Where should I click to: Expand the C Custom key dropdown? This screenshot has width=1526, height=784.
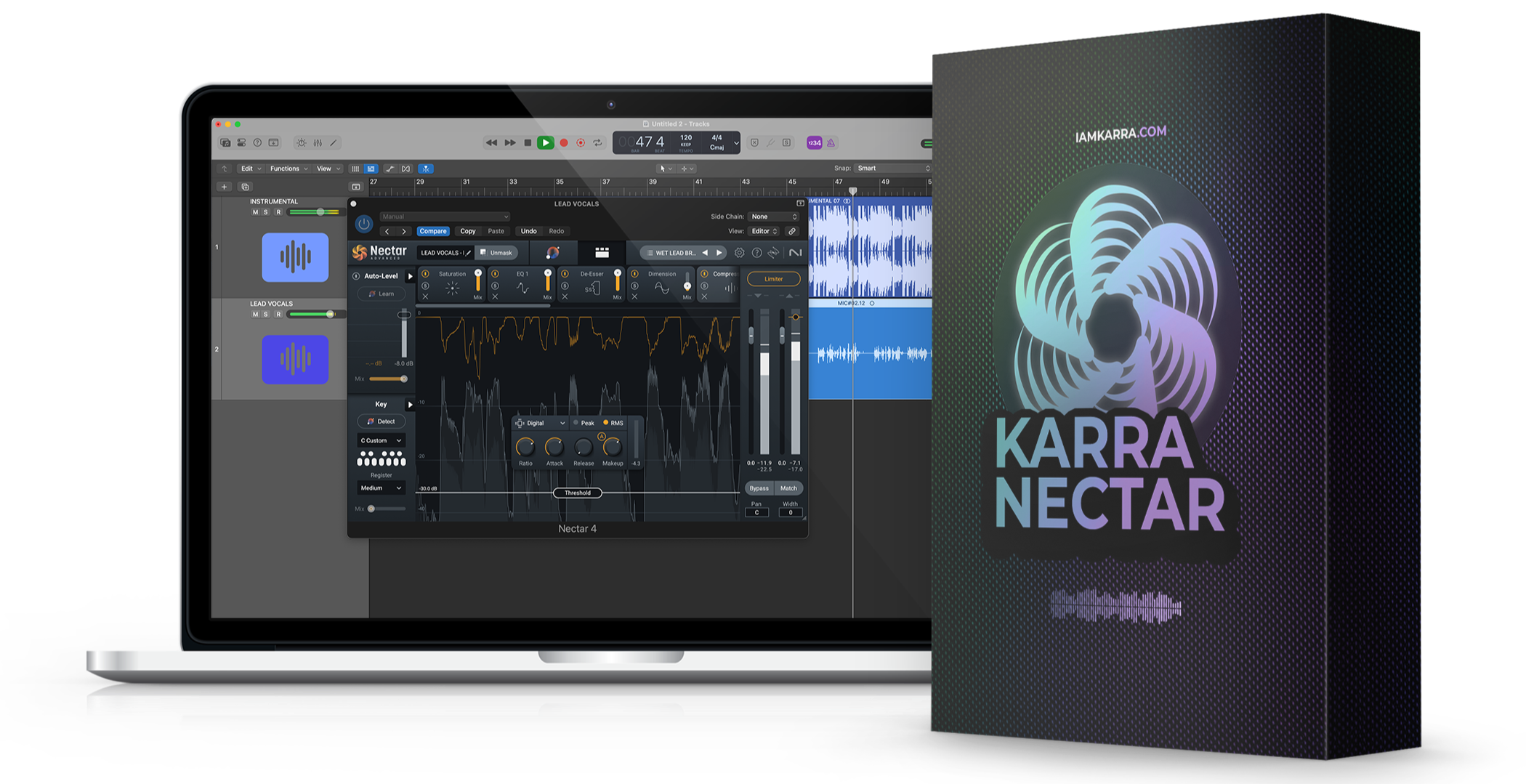point(381,440)
